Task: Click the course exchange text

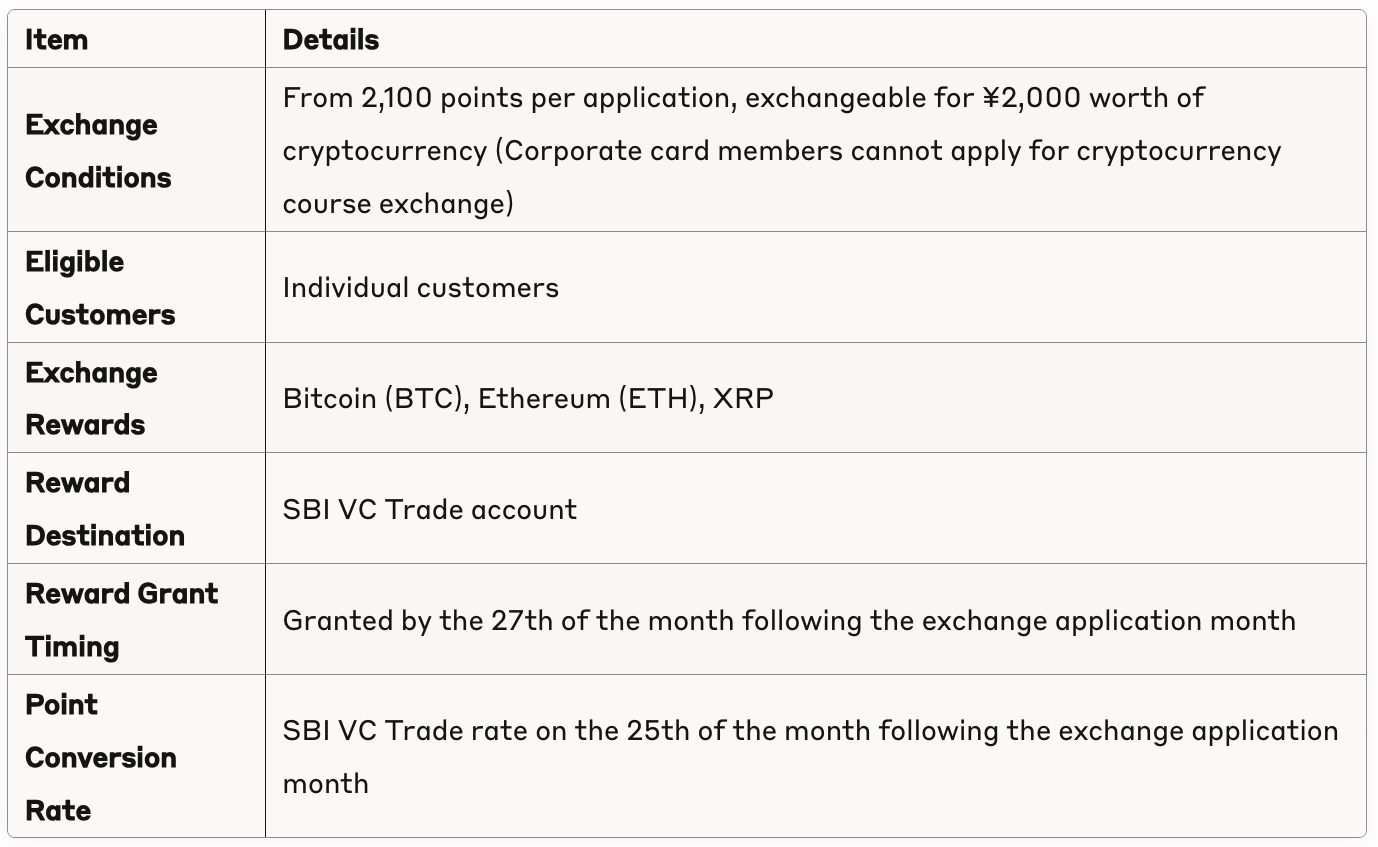Action: coord(397,204)
